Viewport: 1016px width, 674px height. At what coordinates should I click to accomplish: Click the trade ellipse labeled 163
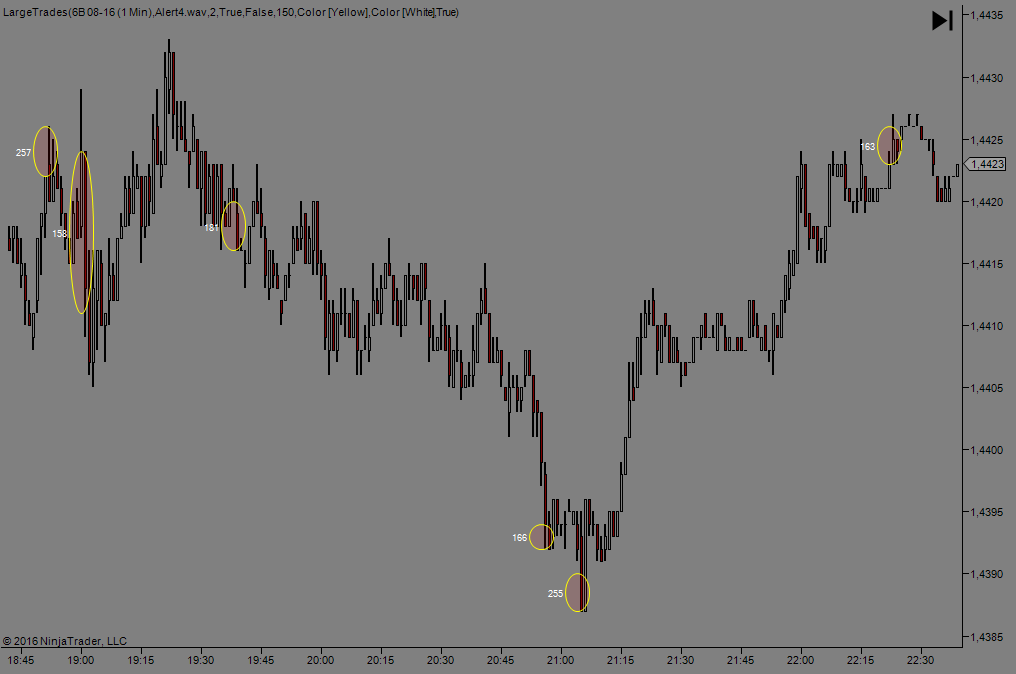pyautogui.click(x=889, y=146)
